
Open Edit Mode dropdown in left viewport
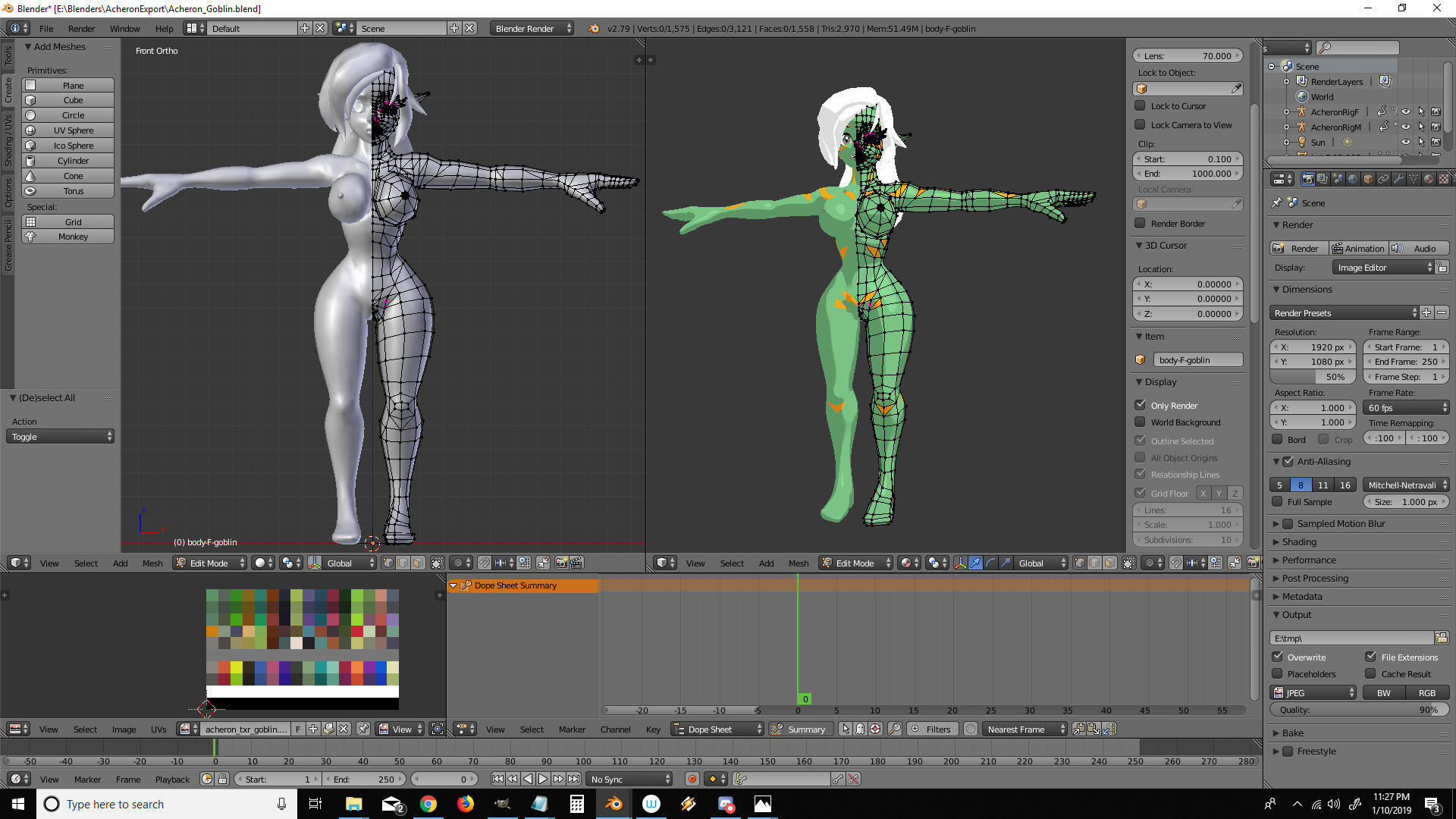tap(210, 563)
